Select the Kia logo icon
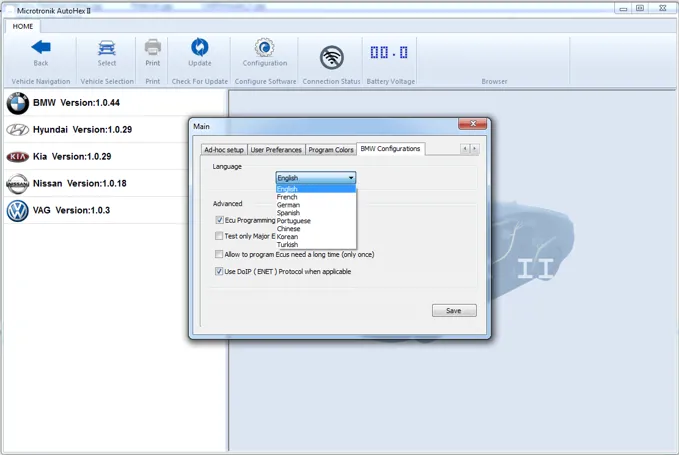 [18, 157]
